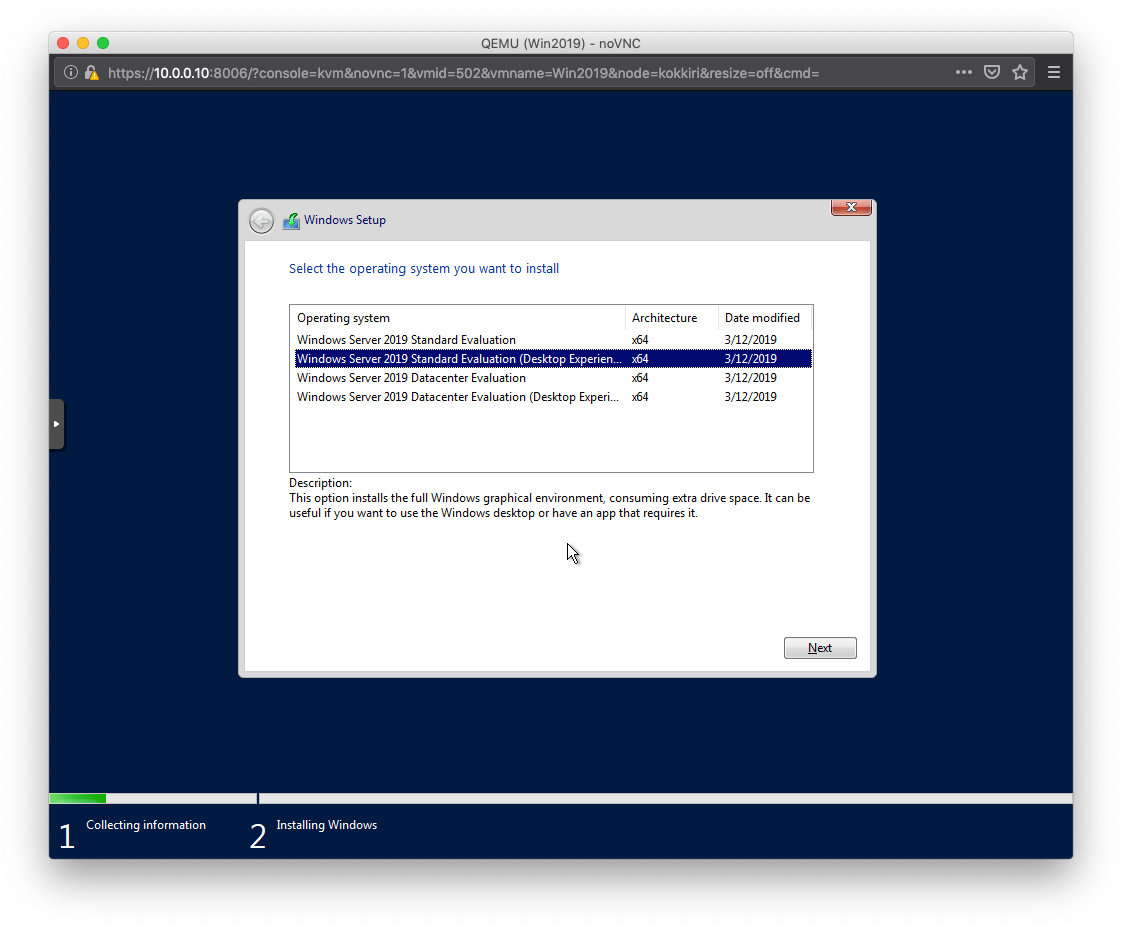Select Windows Server 2019 Standard Evaluation row
Image resolution: width=1121 pixels, height=926 pixels.
click(553, 340)
